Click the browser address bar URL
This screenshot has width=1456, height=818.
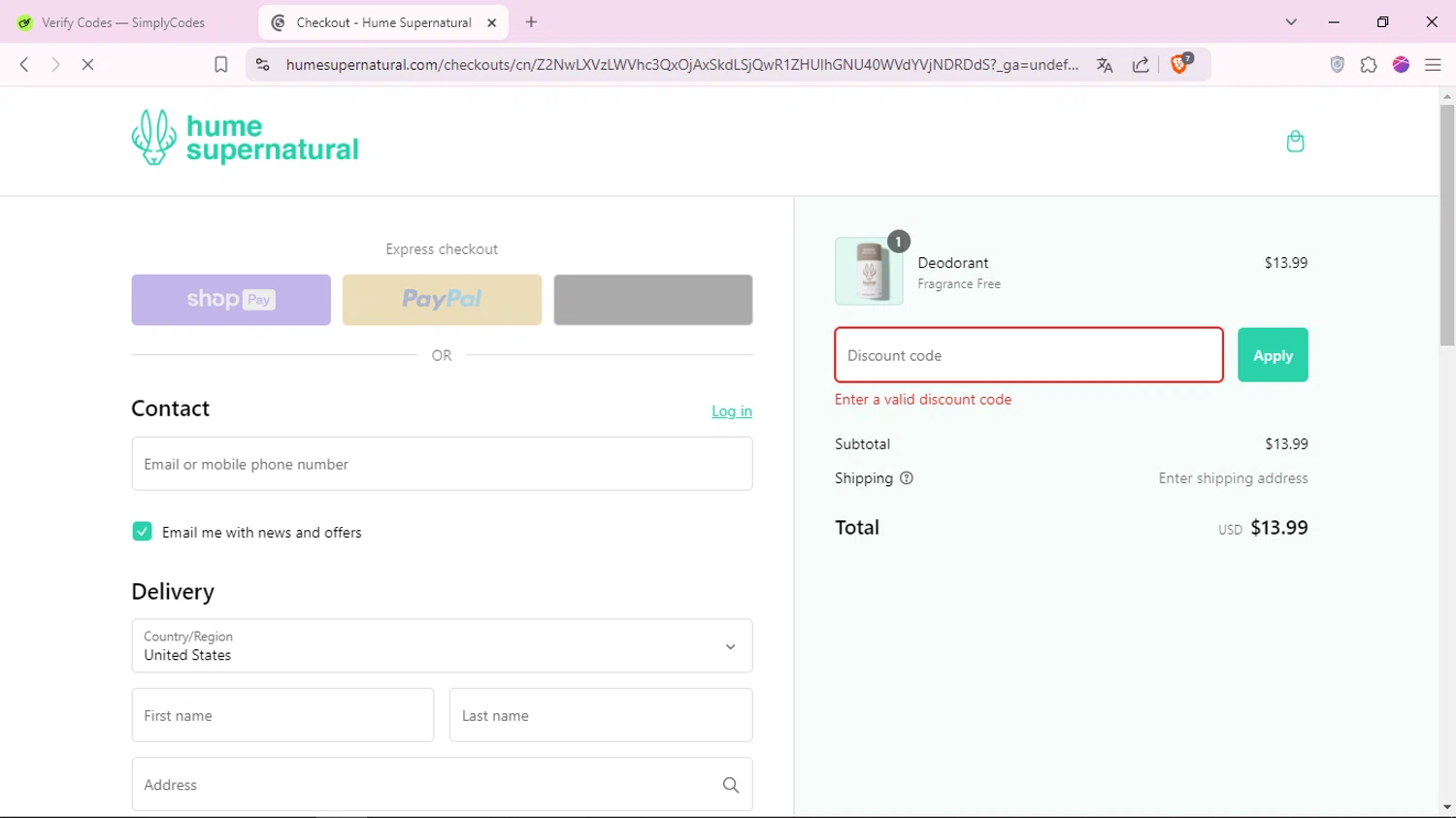(681, 65)
